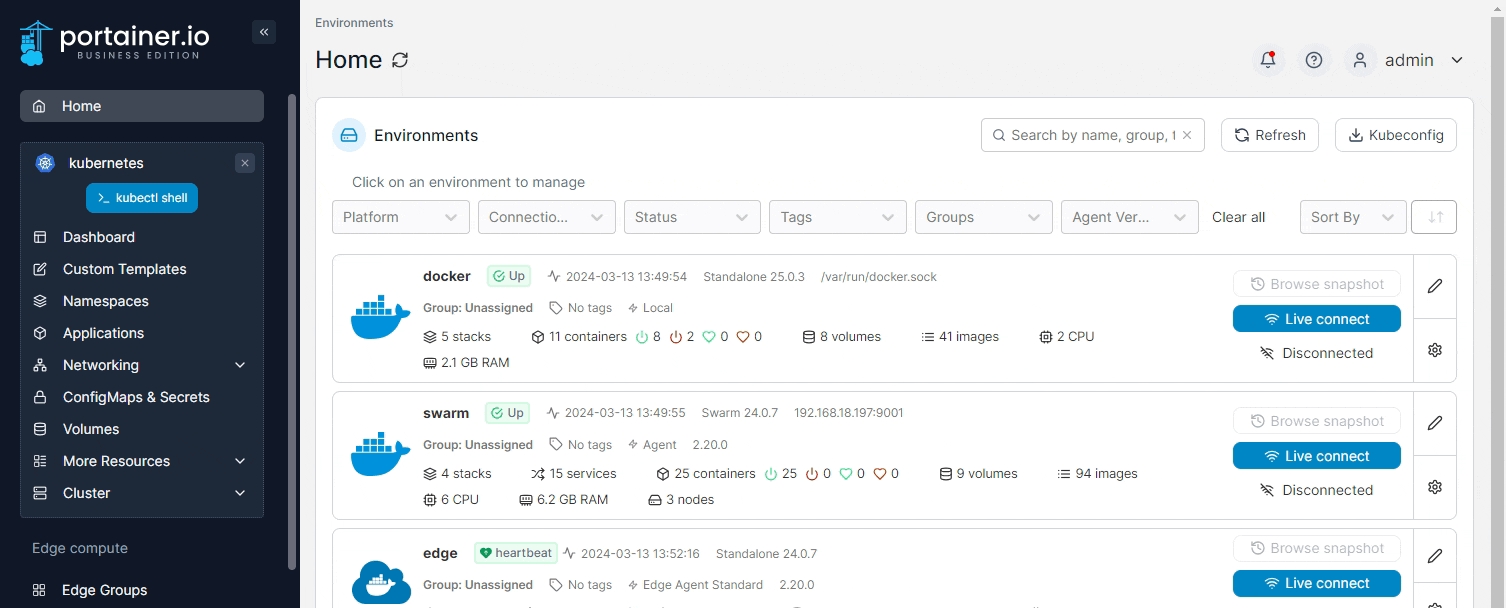This screenshot has height=608, width=1506.
Task: Clear the search field with X icon
Action: (1187, 135)
